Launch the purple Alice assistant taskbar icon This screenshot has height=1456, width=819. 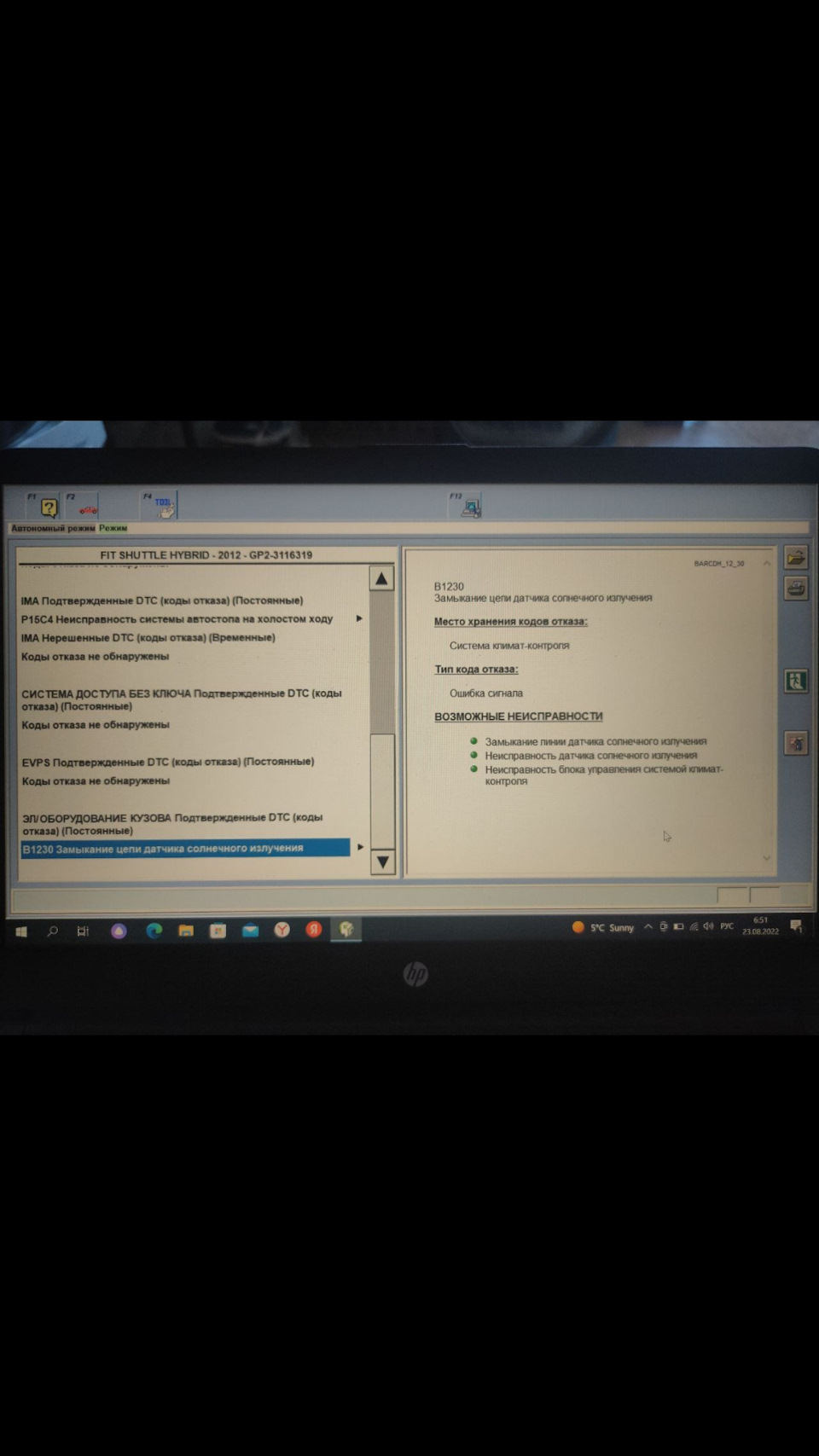pyautogui.click(x=119, y=931)
